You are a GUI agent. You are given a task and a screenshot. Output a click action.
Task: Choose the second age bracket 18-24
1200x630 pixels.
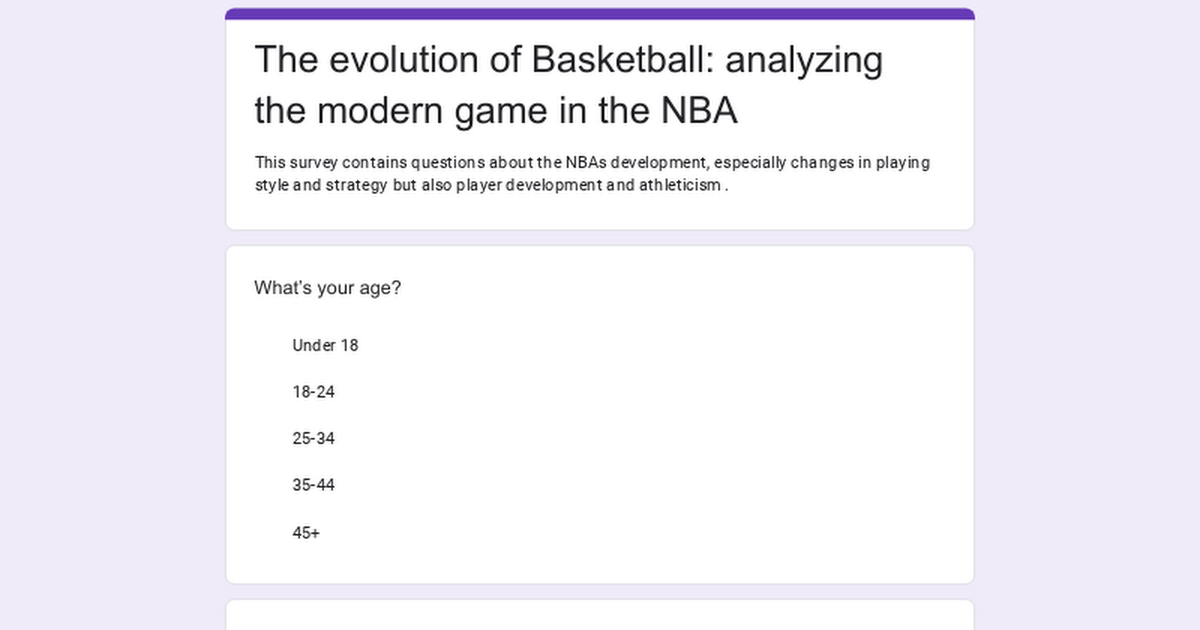tap(314, 392)
